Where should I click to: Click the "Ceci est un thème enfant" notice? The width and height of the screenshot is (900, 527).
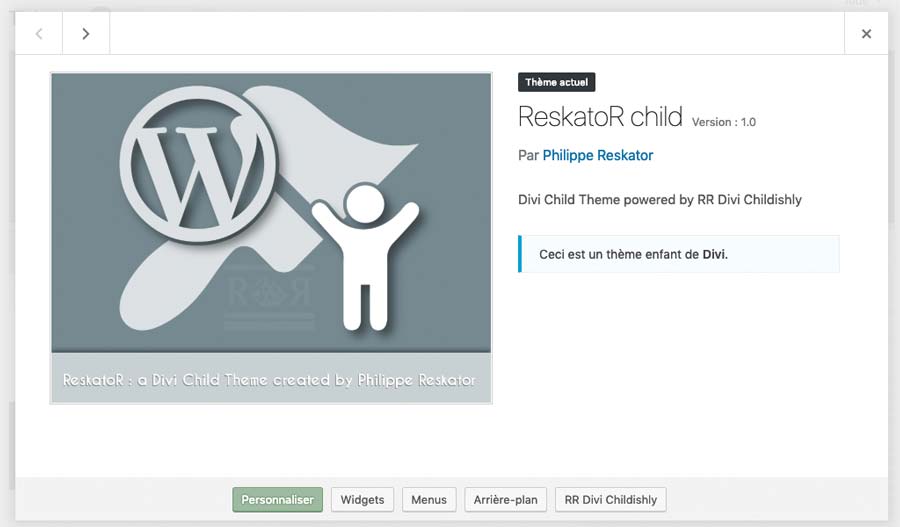(620, 254)
